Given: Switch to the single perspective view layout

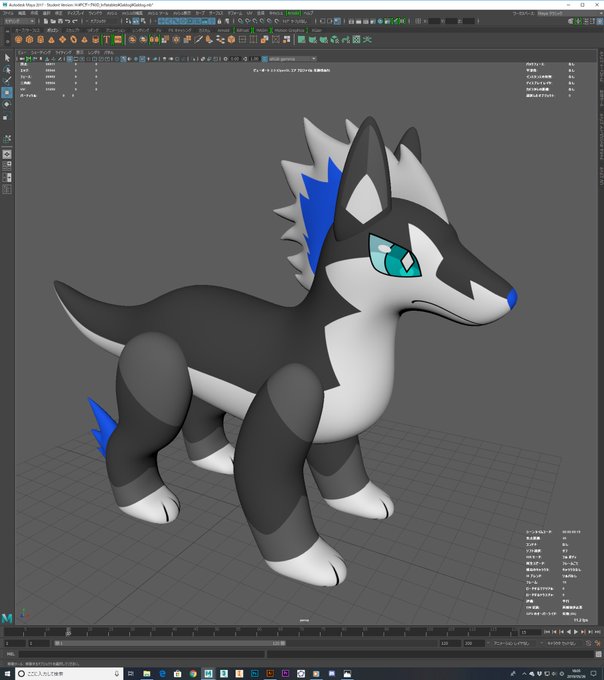Looking at the screenshot, I should [x=7, y=154].
